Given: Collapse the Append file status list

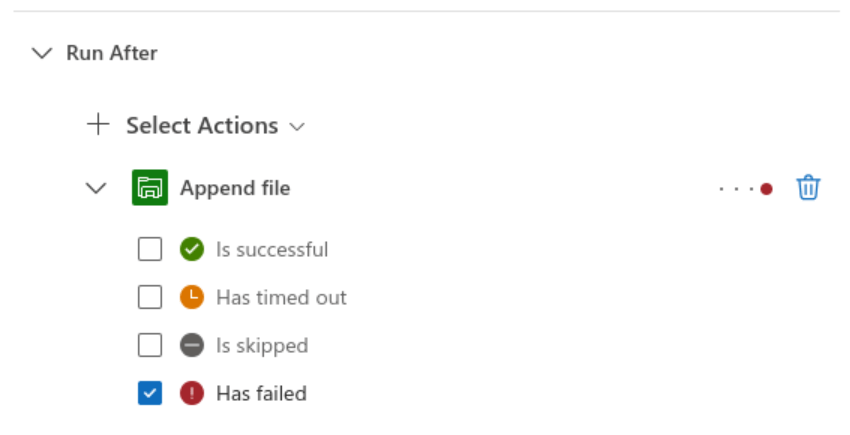Looking at the screenshot, I should [97, 188].
